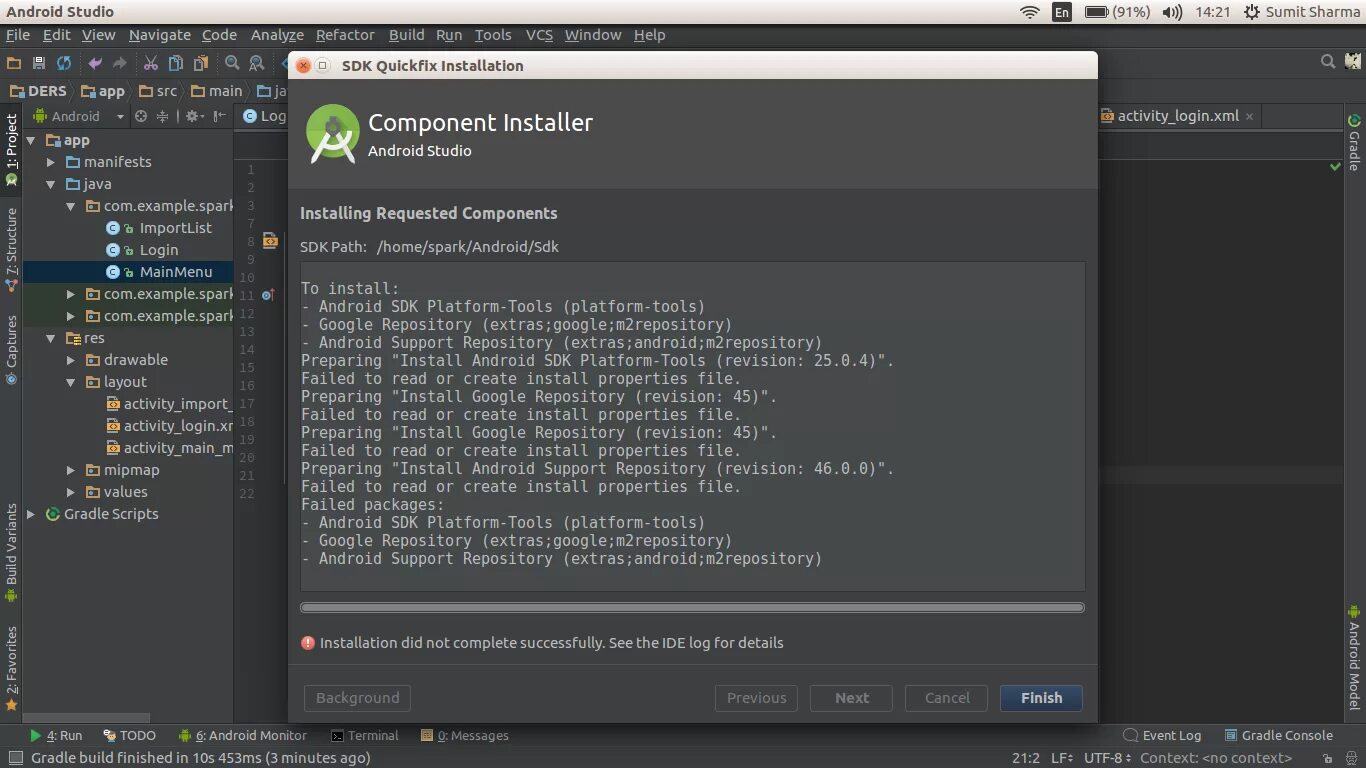Viewport: 1366px width, 768px height.
Task: Click the Find magnifier icon
Action: (232, 63)
